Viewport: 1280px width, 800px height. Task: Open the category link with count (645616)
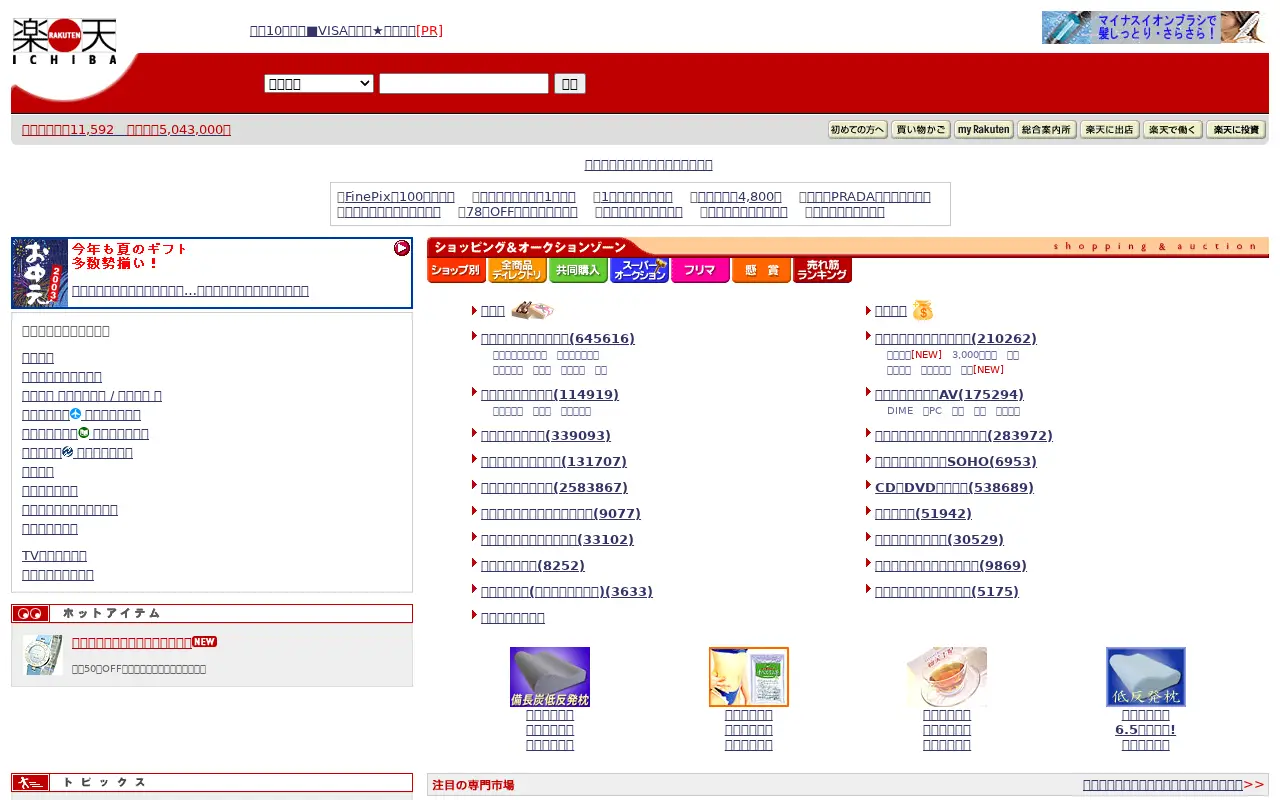point(558,338)
